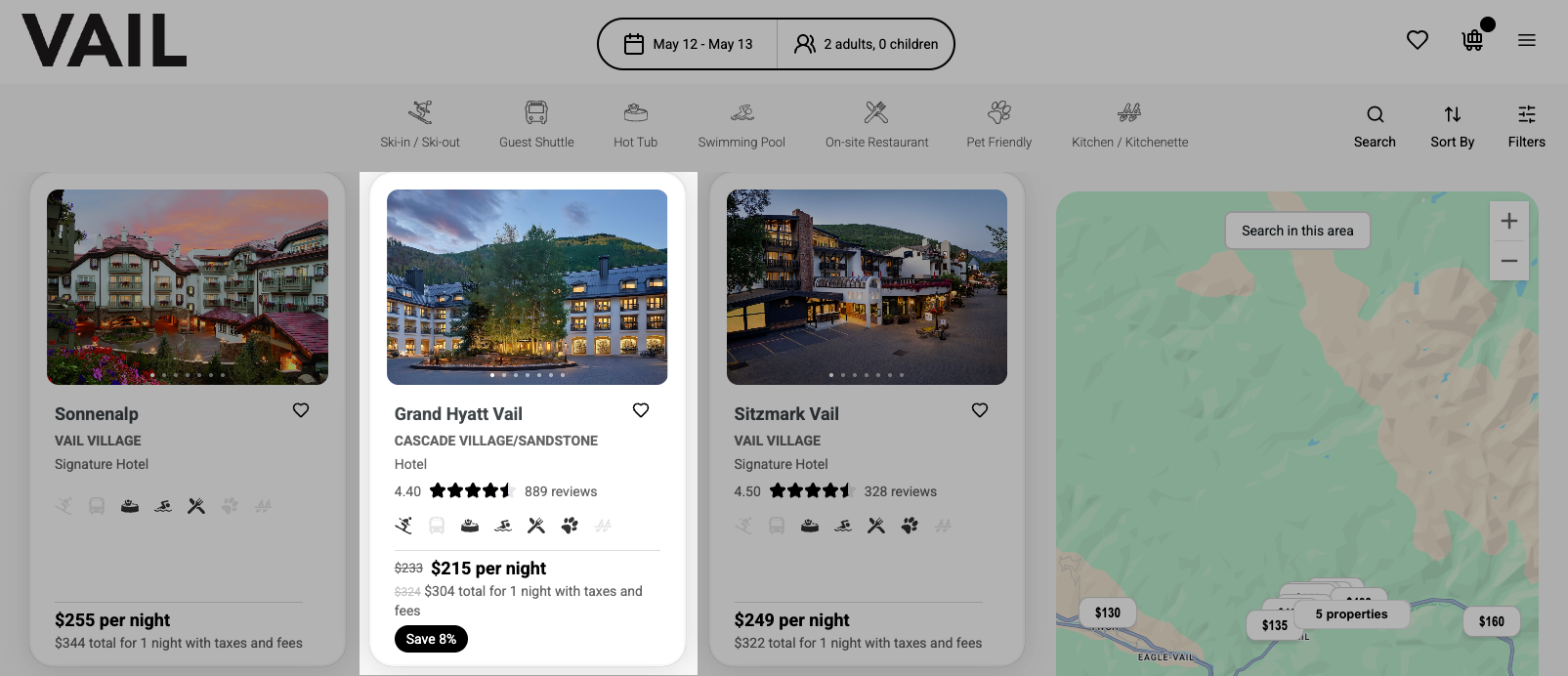Screen dimensions: 1568x676
Task: Open the Sitzmark Vail hotel photo
Action: 867,286
